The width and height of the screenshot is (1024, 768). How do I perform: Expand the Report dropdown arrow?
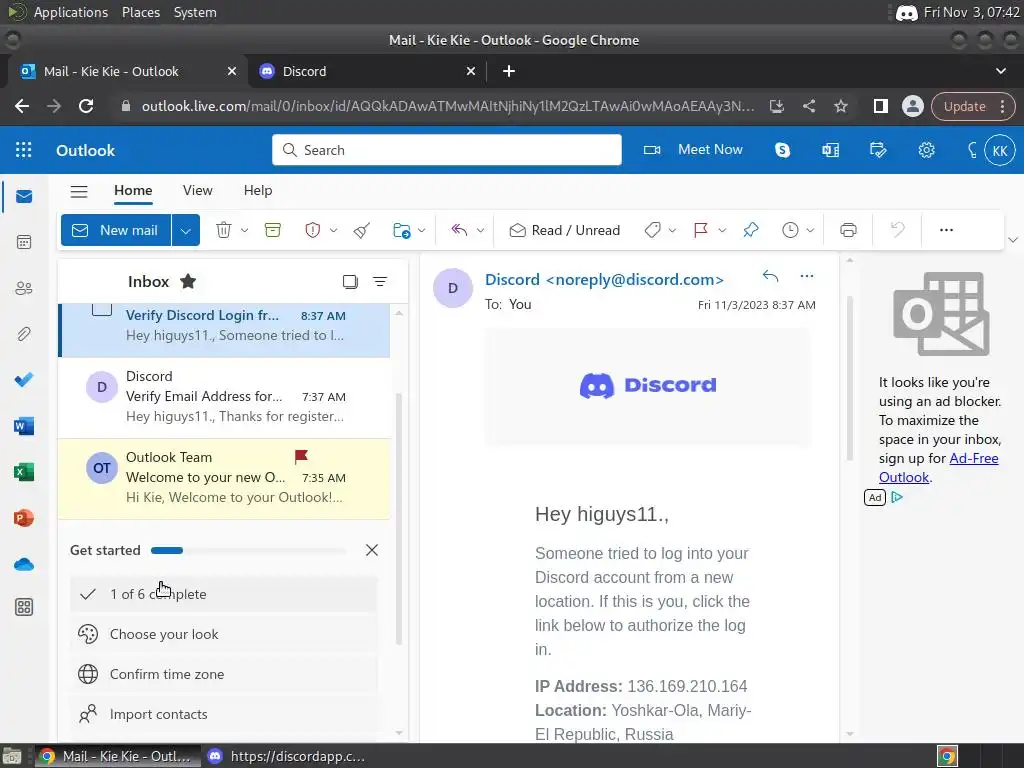[x=334, y=230]
